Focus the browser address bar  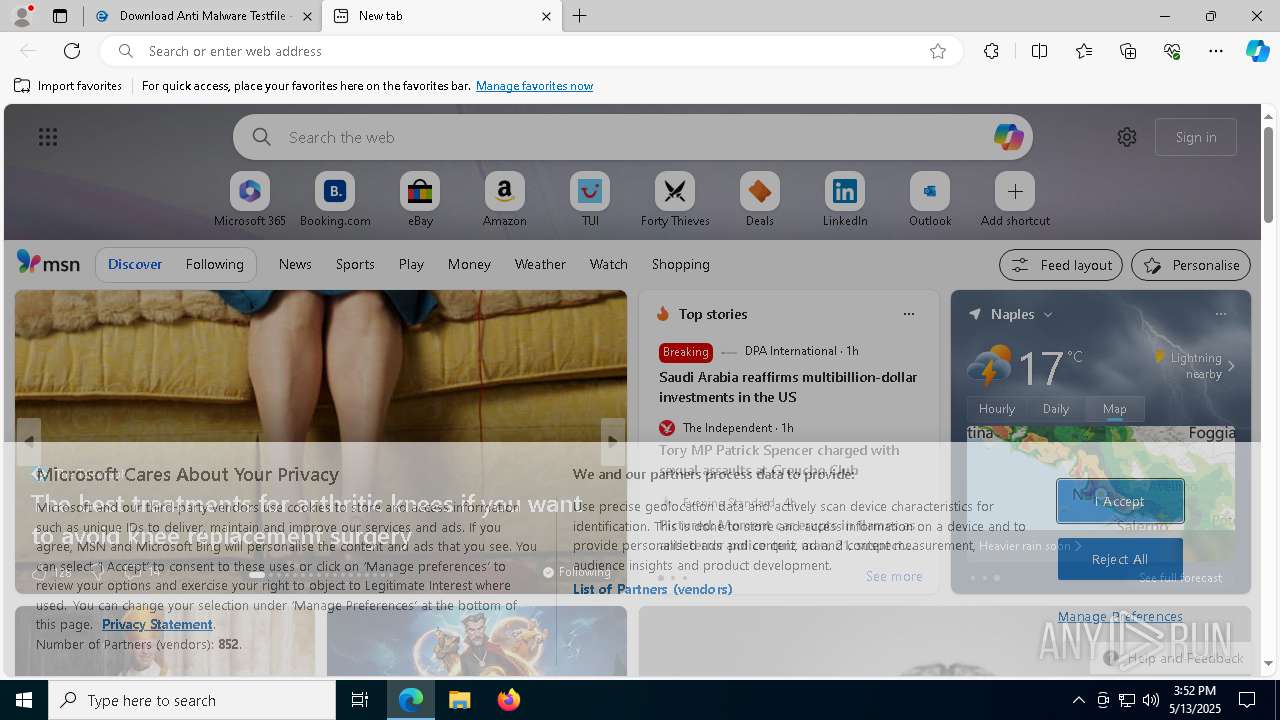(530, 51)
